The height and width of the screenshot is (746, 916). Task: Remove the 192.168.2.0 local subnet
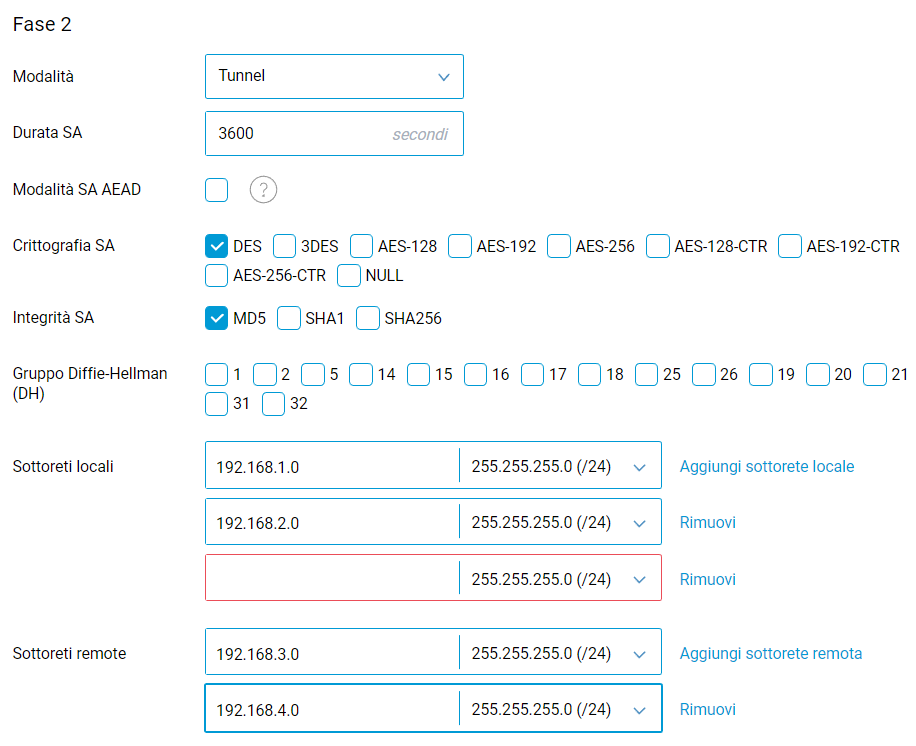click(x=707, y=522)
